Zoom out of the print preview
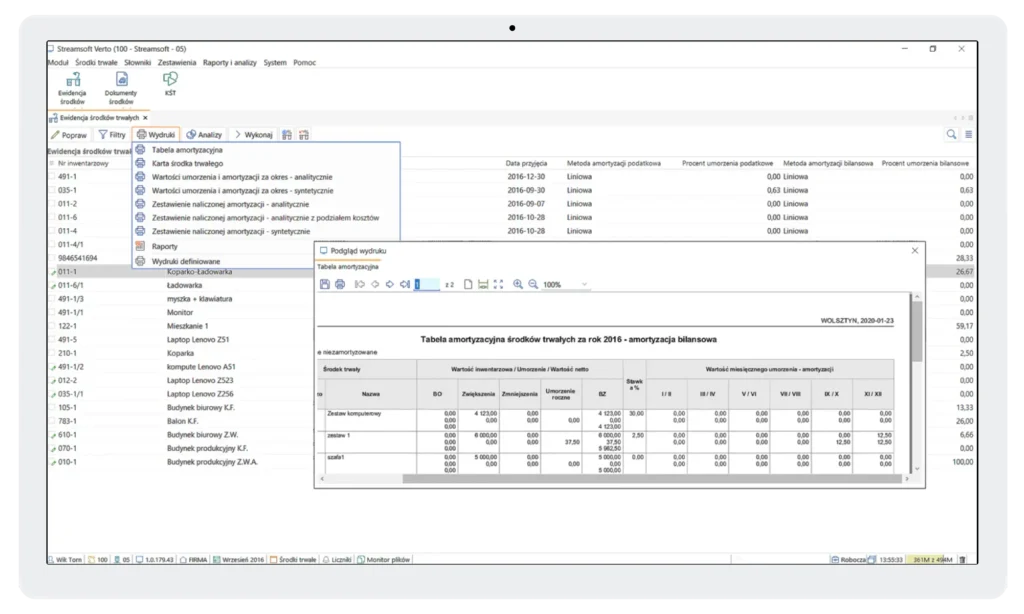The height and width of the screenshot is (614, 1024). pos(533,285)
